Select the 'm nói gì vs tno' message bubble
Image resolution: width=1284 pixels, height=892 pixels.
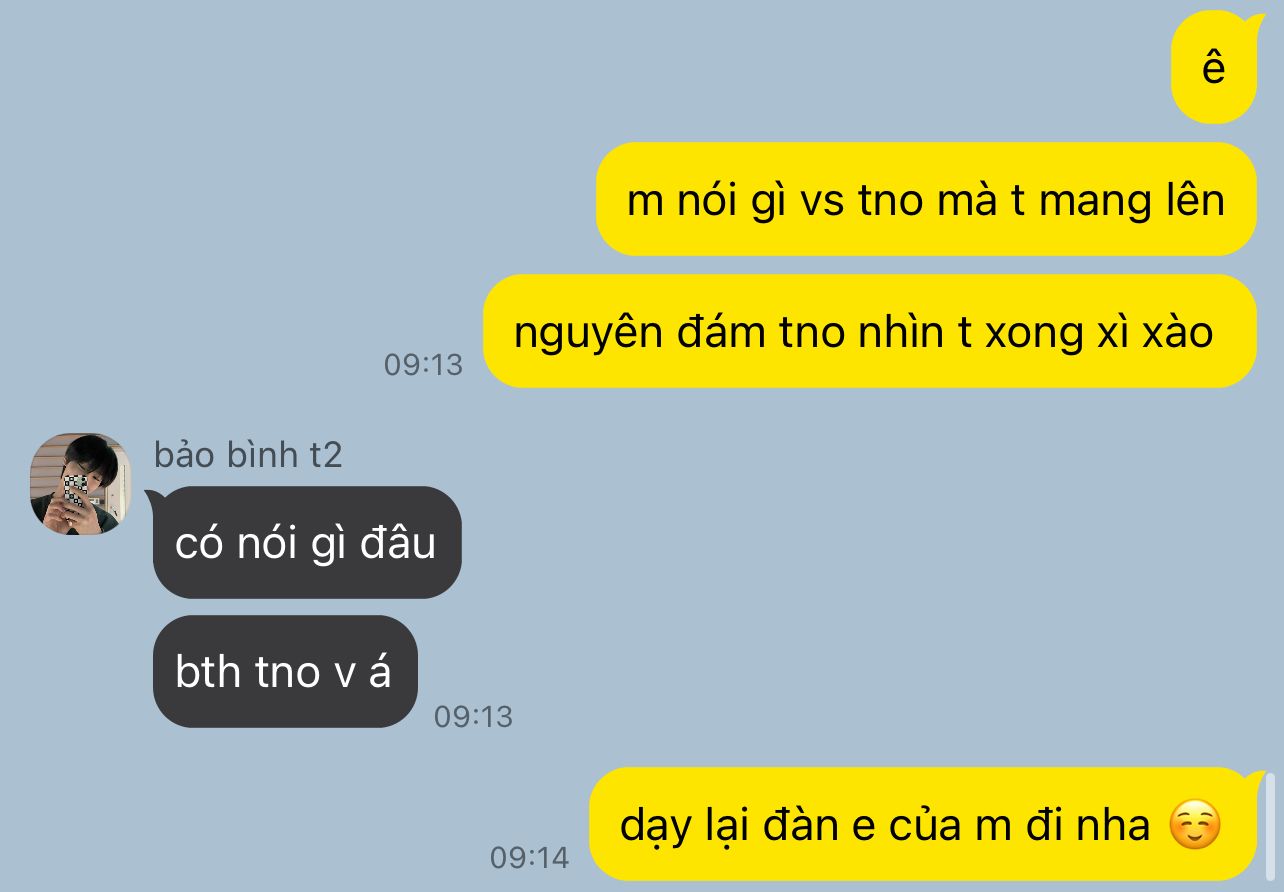[x=926, y=199]
